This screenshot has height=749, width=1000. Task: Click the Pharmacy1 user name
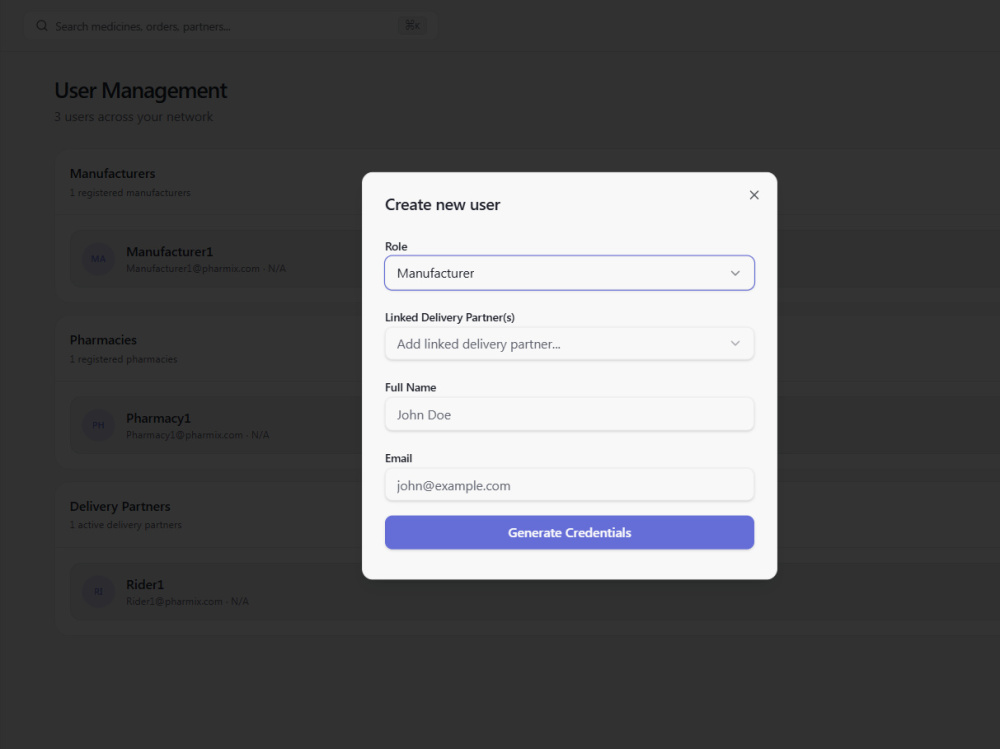click(158, 419)
